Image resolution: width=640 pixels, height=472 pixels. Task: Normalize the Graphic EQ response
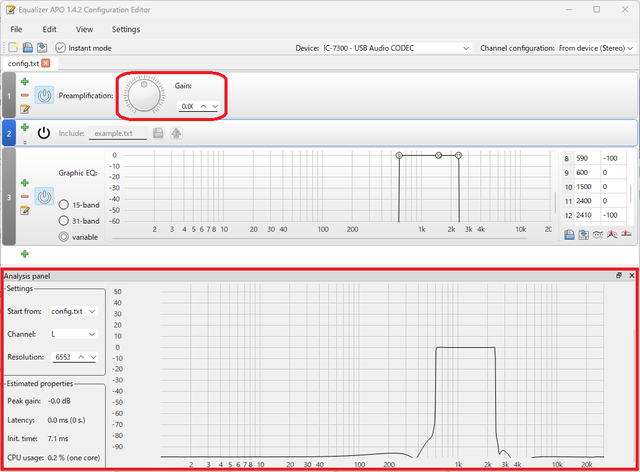coord(612,235)
